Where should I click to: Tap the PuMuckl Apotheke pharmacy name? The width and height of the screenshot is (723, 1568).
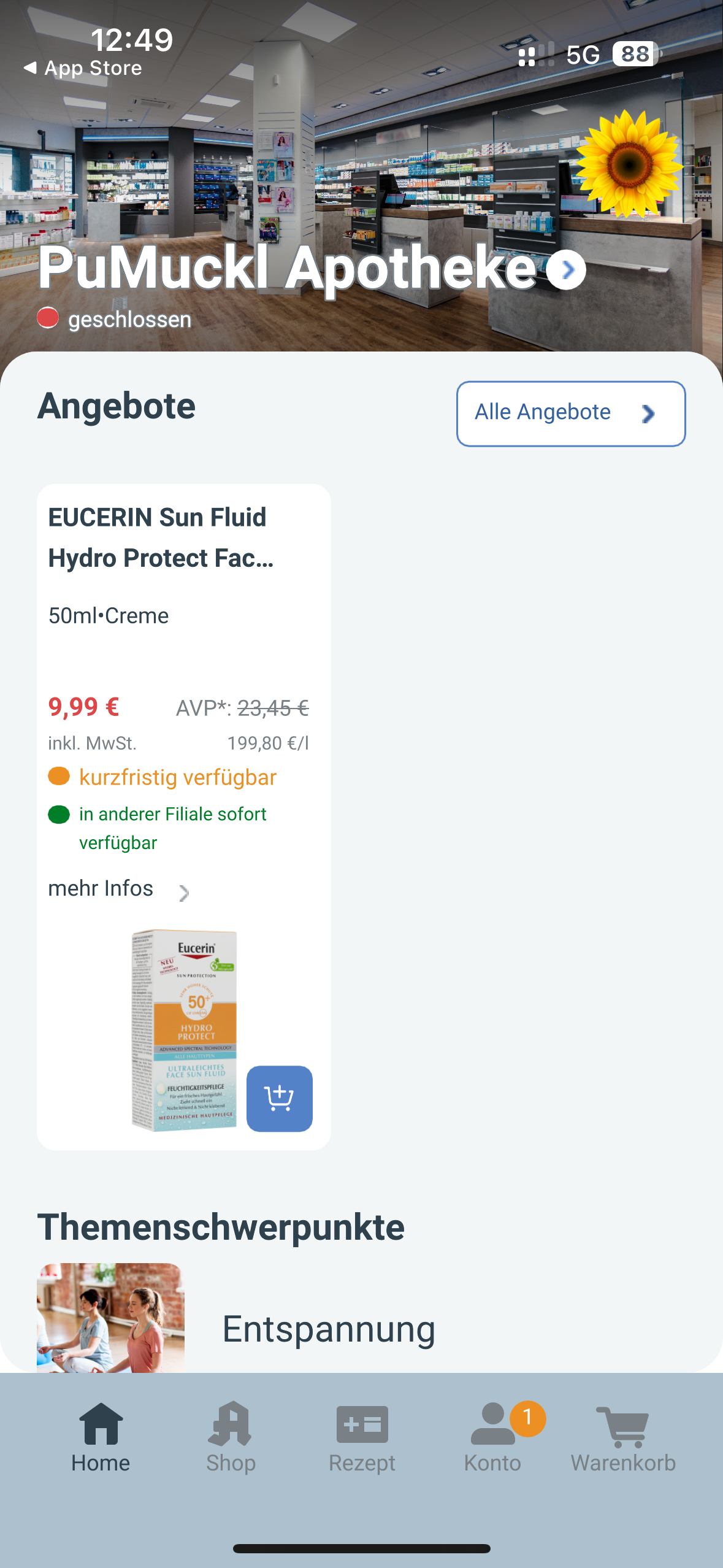(287, 267)
